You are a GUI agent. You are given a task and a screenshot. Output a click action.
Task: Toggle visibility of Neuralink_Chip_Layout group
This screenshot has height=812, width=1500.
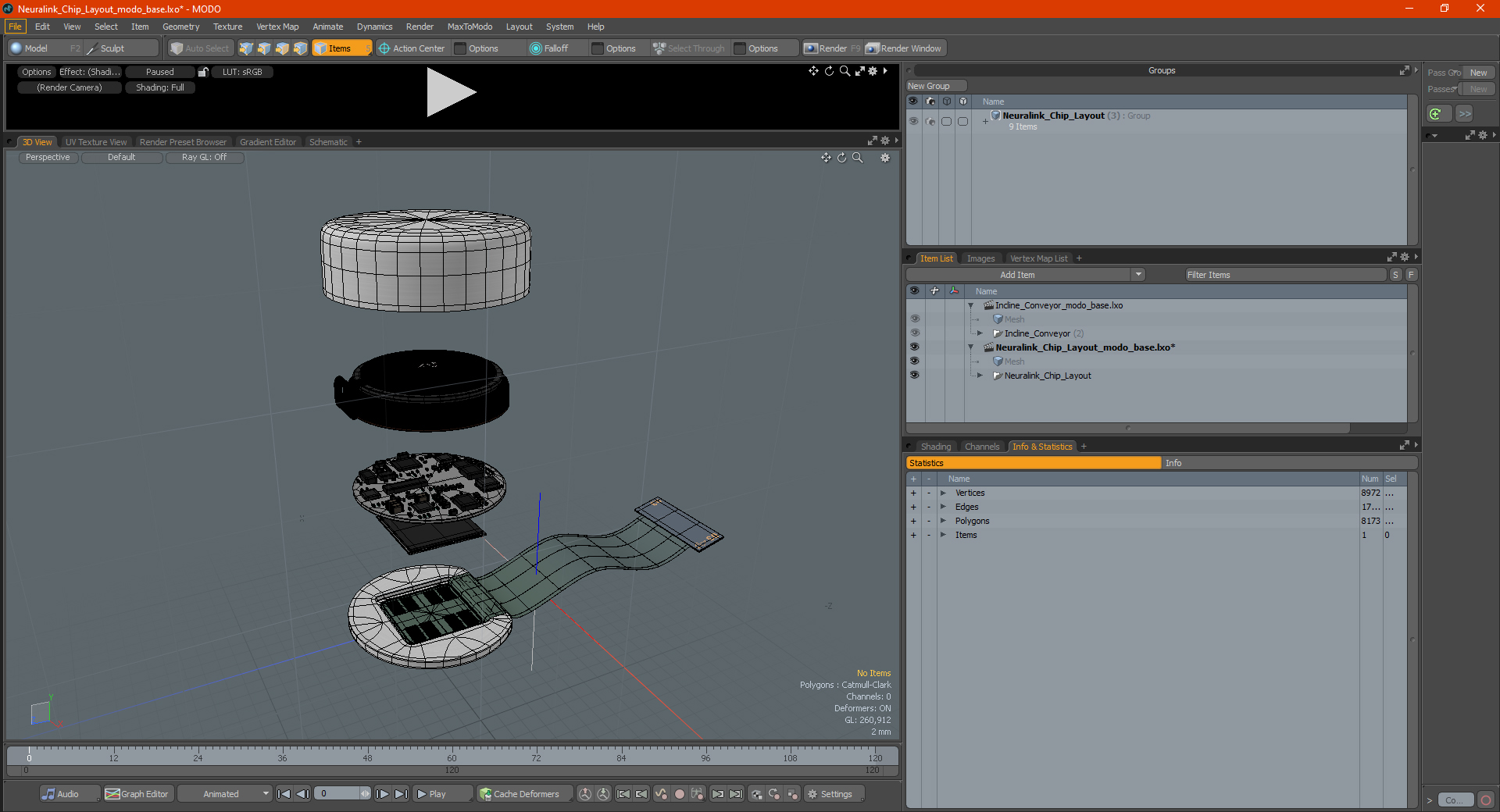click(x=913, y=121)
